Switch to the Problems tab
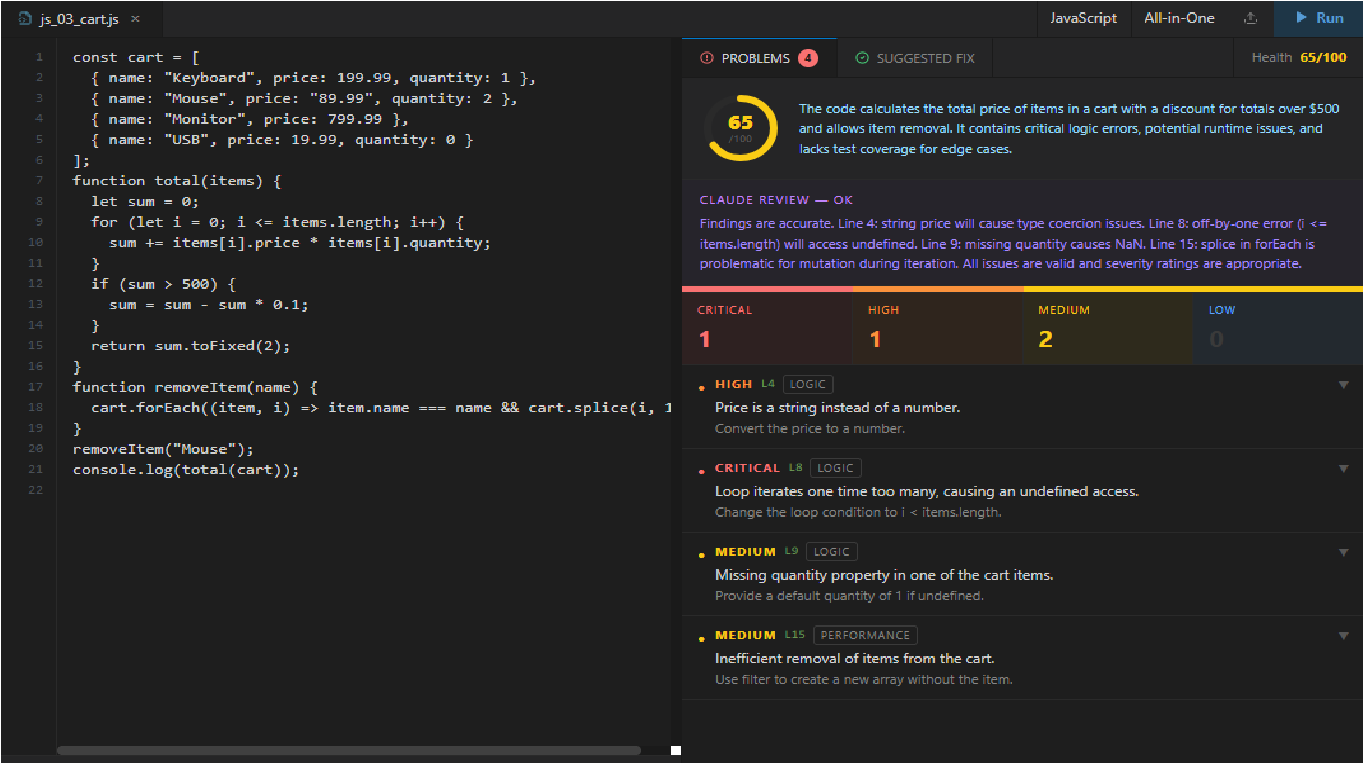Image resolution: width=1366 pixels, height=768 pixels. tap(759, 58)
